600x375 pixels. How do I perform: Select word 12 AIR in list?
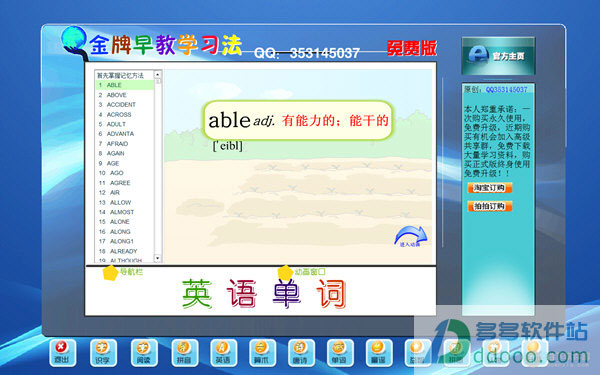124,192
